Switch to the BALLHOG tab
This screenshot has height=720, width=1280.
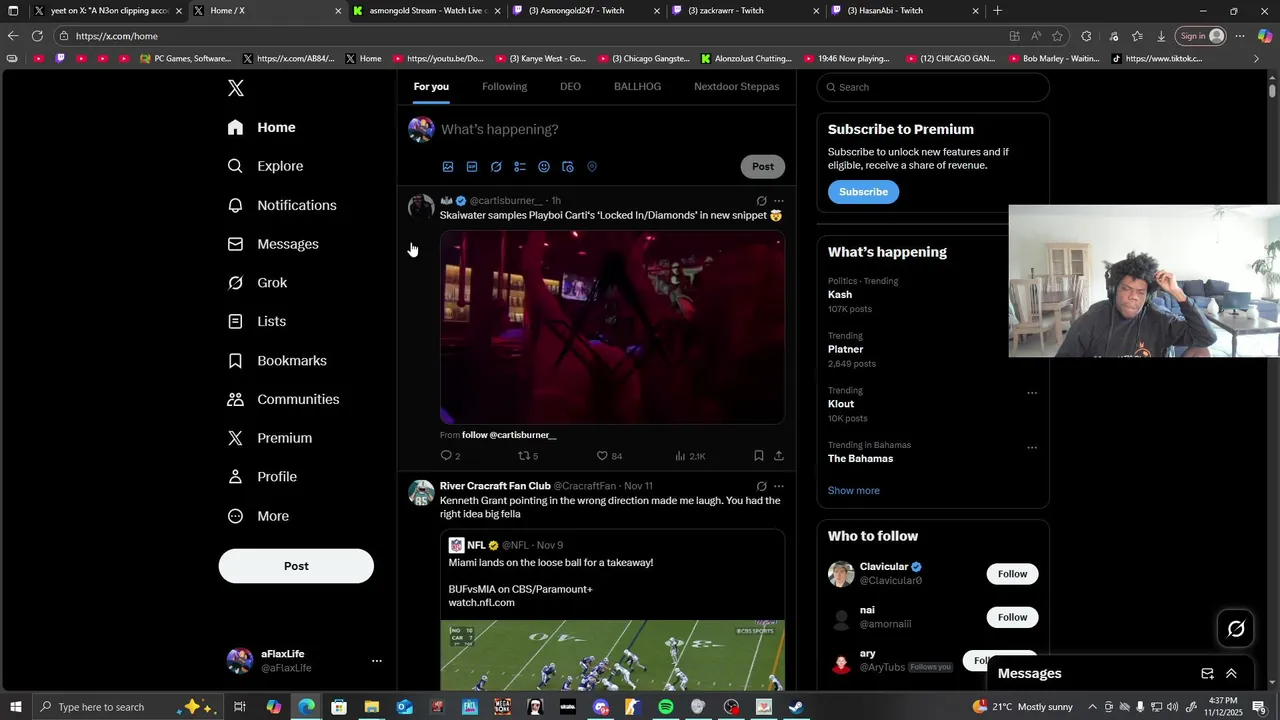click(637, 87)
